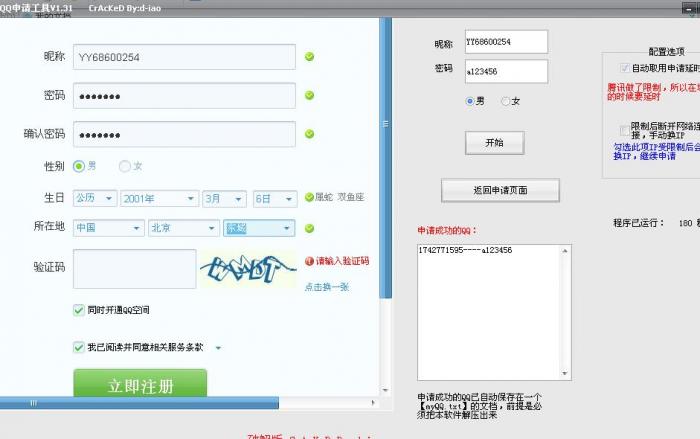Click the 请输入验证码 error message
Viewport: 700px width, 439px height.
tap(342, 261)
